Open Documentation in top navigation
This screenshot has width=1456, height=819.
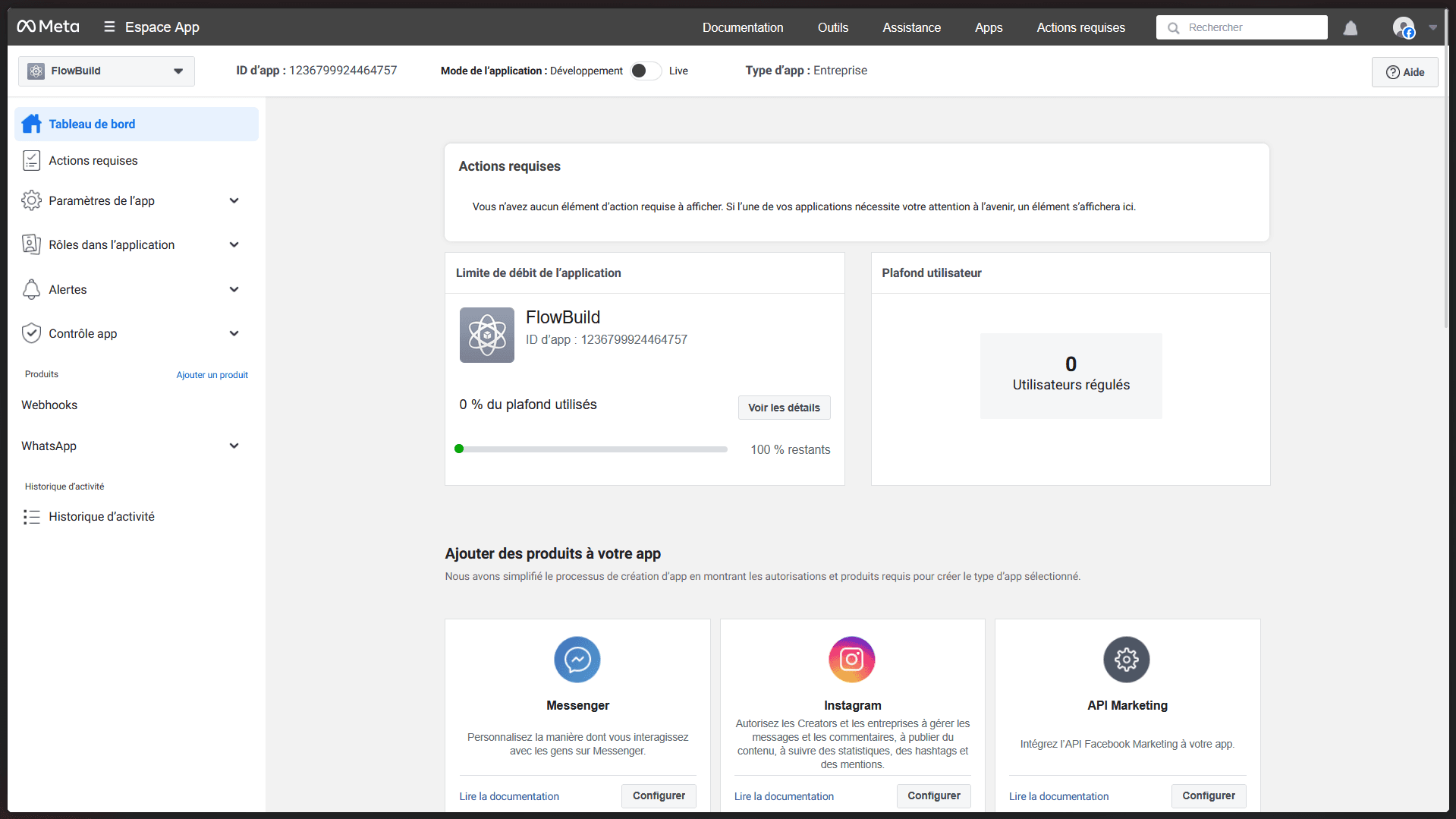(742, 27)
